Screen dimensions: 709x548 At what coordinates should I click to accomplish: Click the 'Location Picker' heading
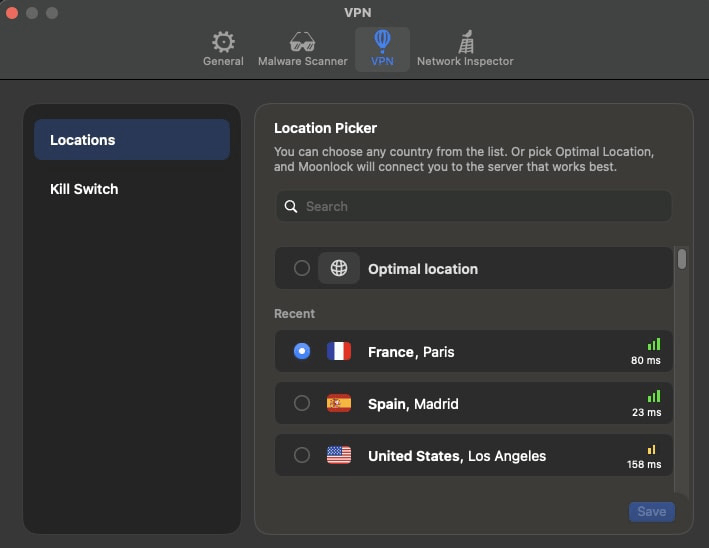point(325,128)
